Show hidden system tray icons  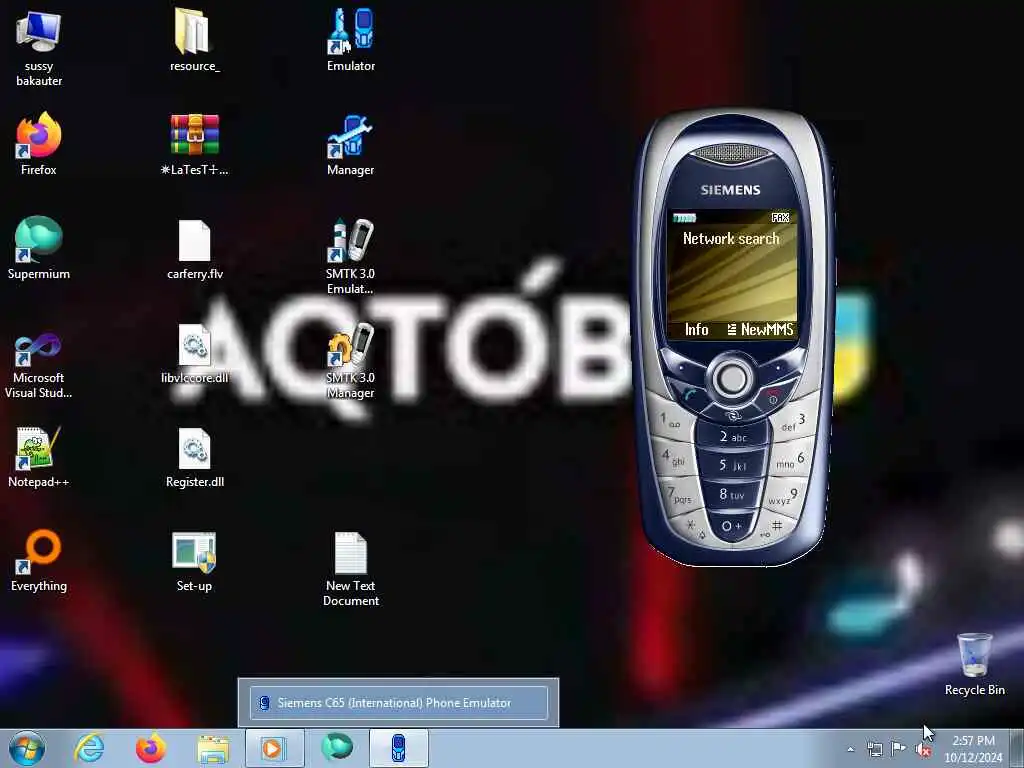pos(850,749)
